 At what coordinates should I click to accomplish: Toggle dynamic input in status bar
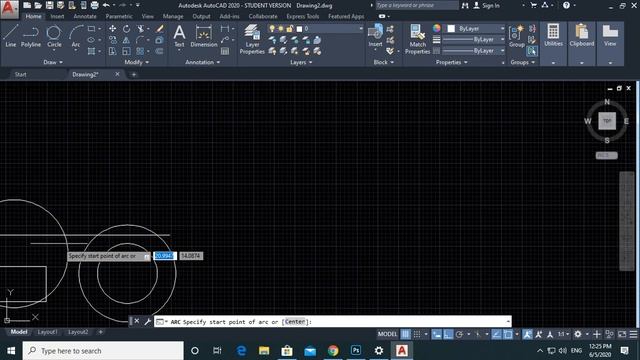coord(437,334)
